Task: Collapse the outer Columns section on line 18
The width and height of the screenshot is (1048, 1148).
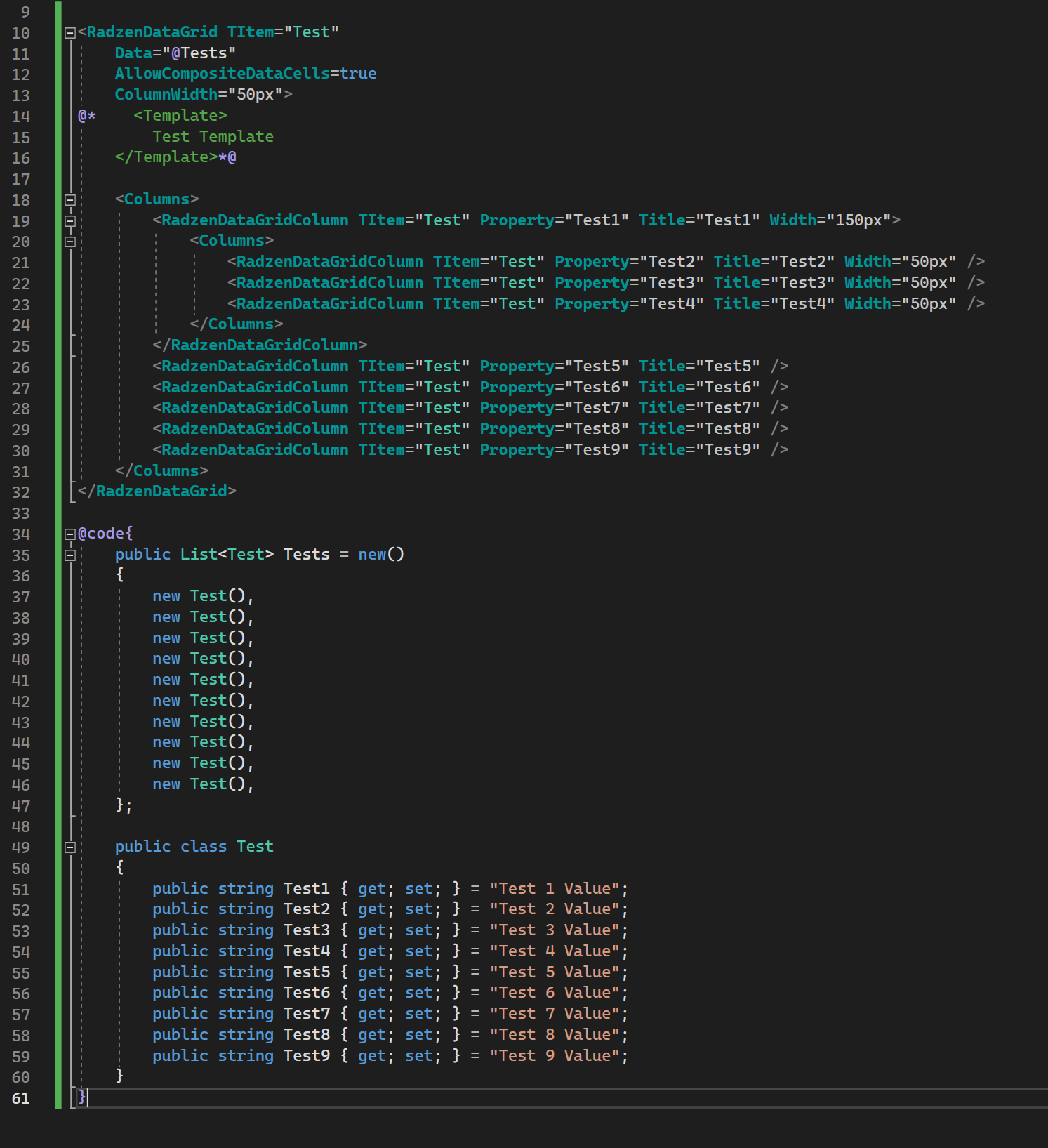Action: point(70,200)
